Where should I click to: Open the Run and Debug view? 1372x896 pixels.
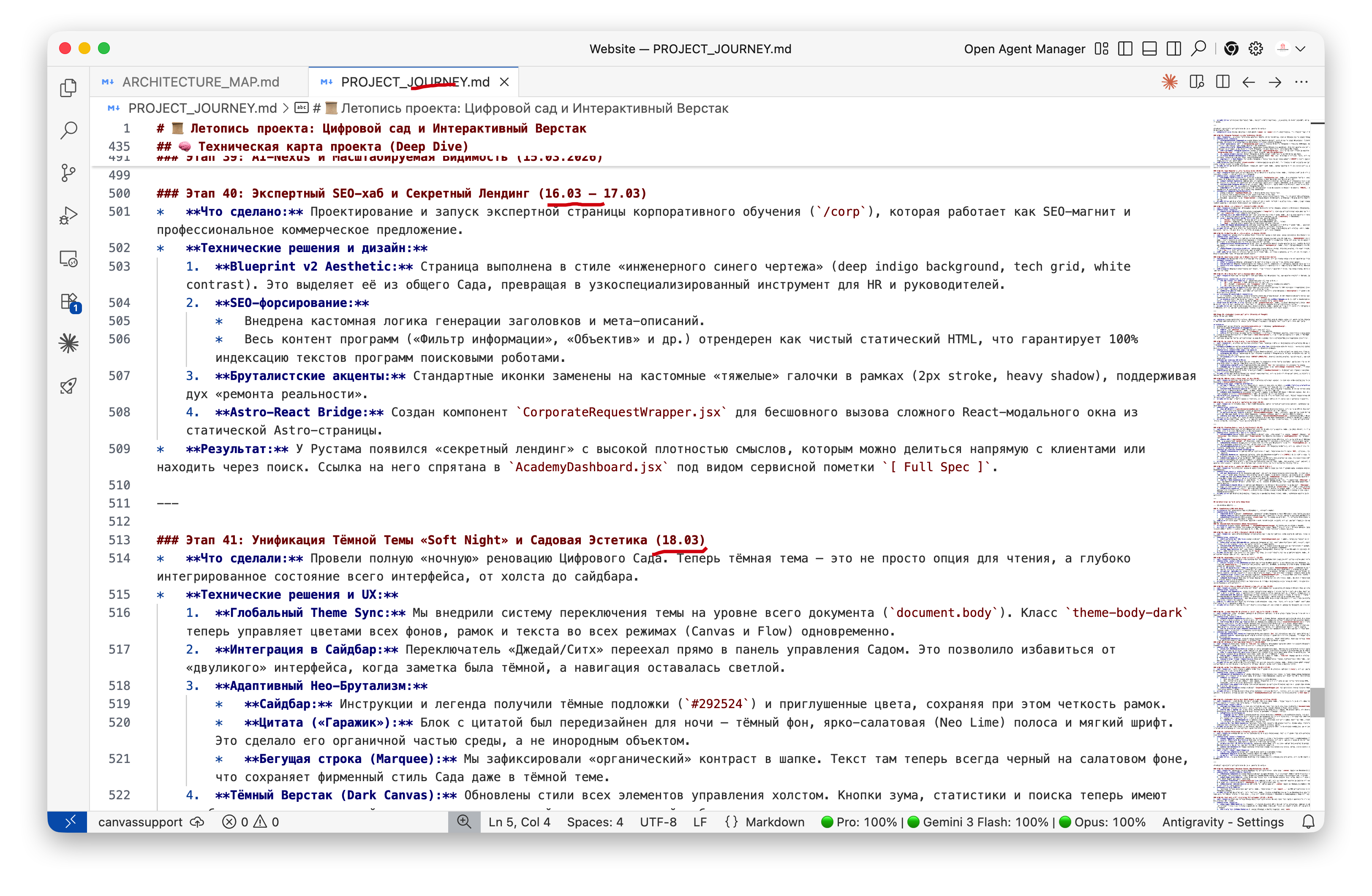click(68, 215)
